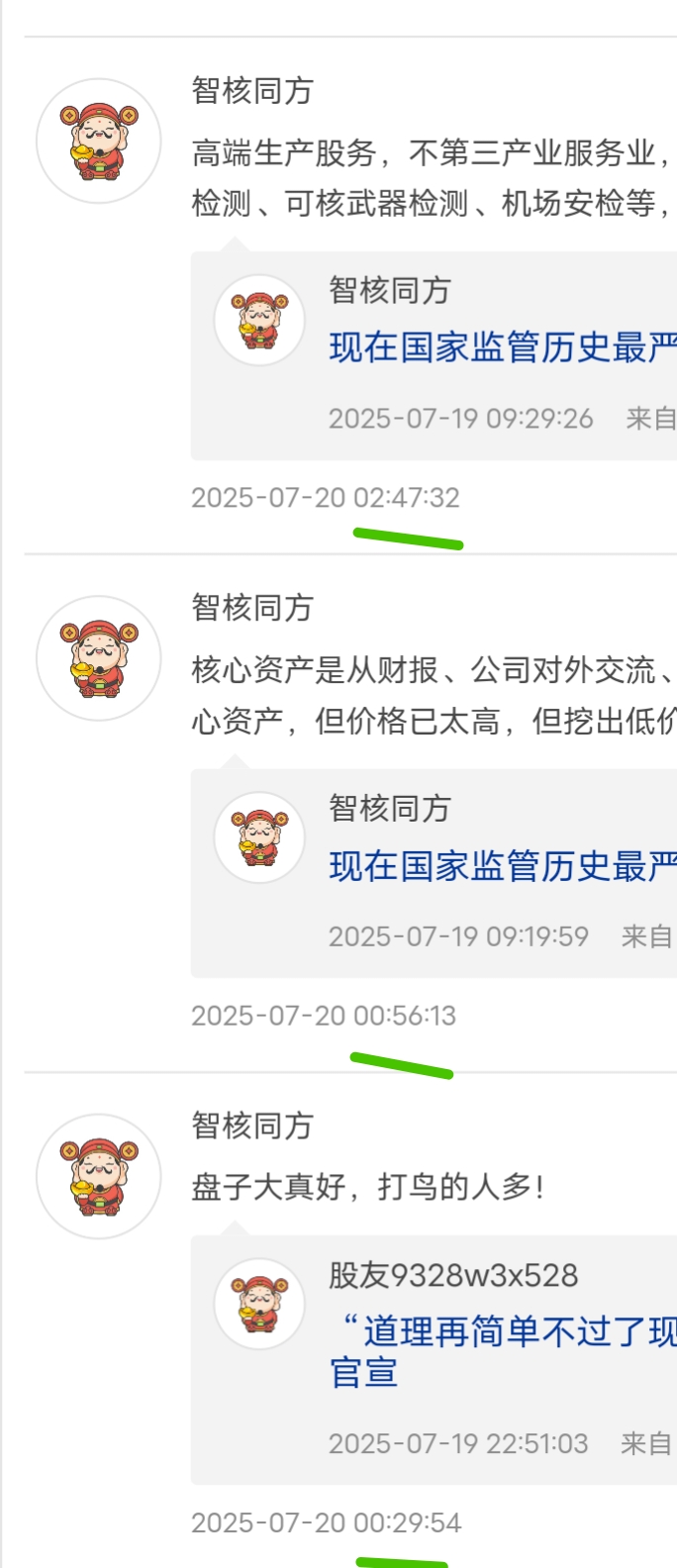Tap comment text 高端生产服务
The height and width of the screenshot is (1568, 677).
(434, 178)
